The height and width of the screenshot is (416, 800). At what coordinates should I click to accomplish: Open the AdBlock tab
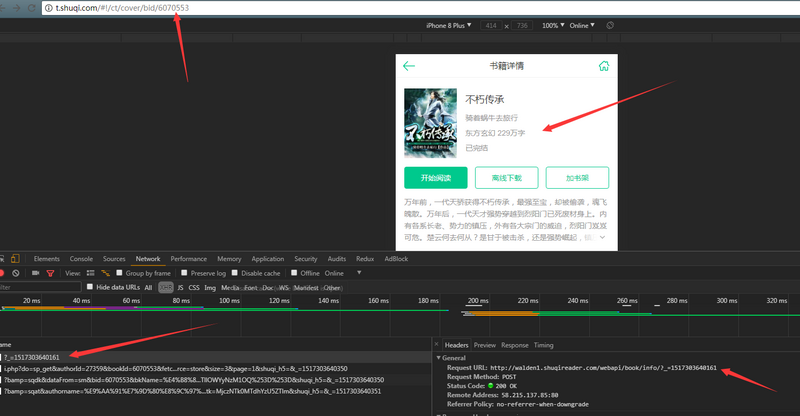point(396,259)
